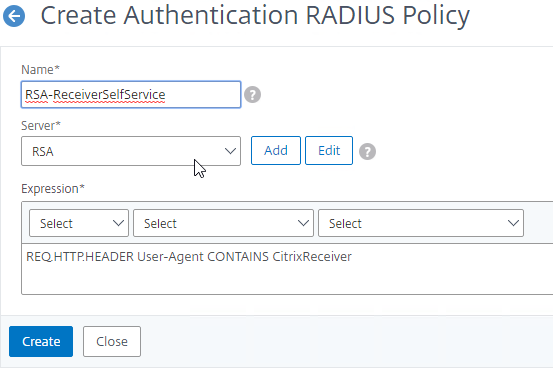Focus the Name field containing RSA-ReceiverSelfService
Image resolution: width=553 pixels, height=368 pixels.
(x=131, y=95)
